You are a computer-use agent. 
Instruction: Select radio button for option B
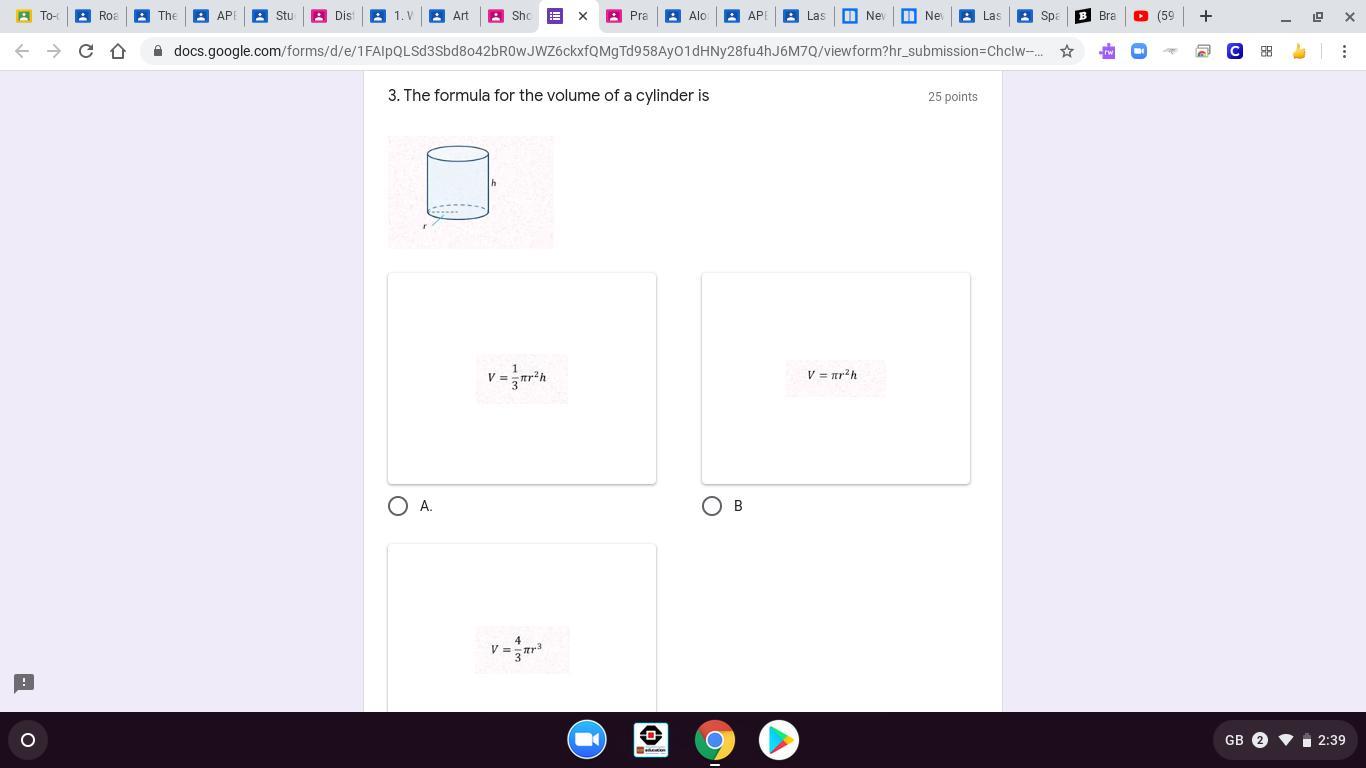[x=712, y=506]
